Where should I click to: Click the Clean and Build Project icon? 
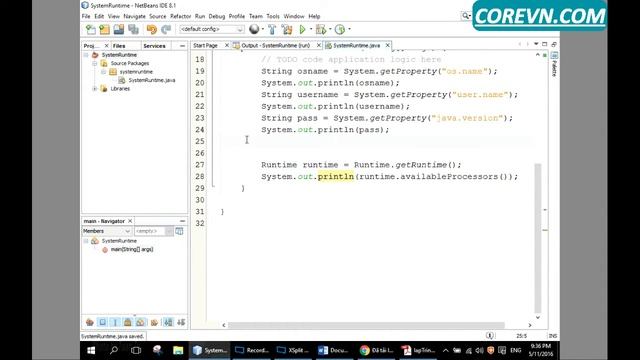tap(287, 29)
